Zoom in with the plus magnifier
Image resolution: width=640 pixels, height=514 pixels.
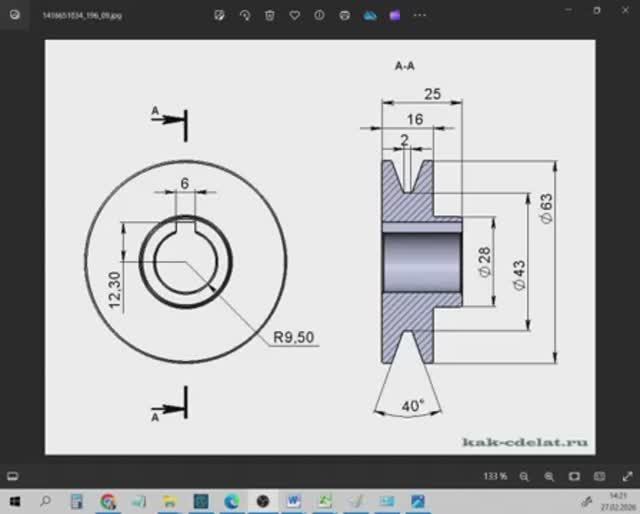point(549,476)
